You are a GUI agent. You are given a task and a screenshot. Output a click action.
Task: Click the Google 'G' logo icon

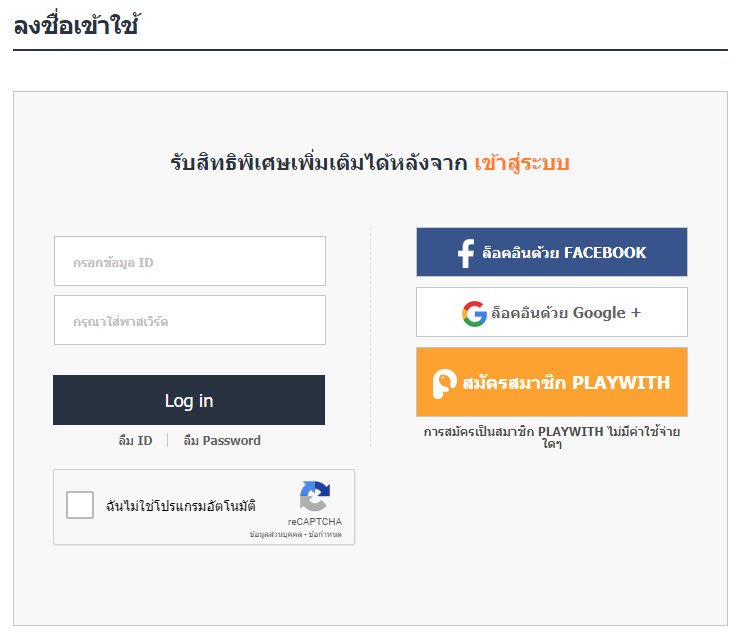[x=474, y=313]
